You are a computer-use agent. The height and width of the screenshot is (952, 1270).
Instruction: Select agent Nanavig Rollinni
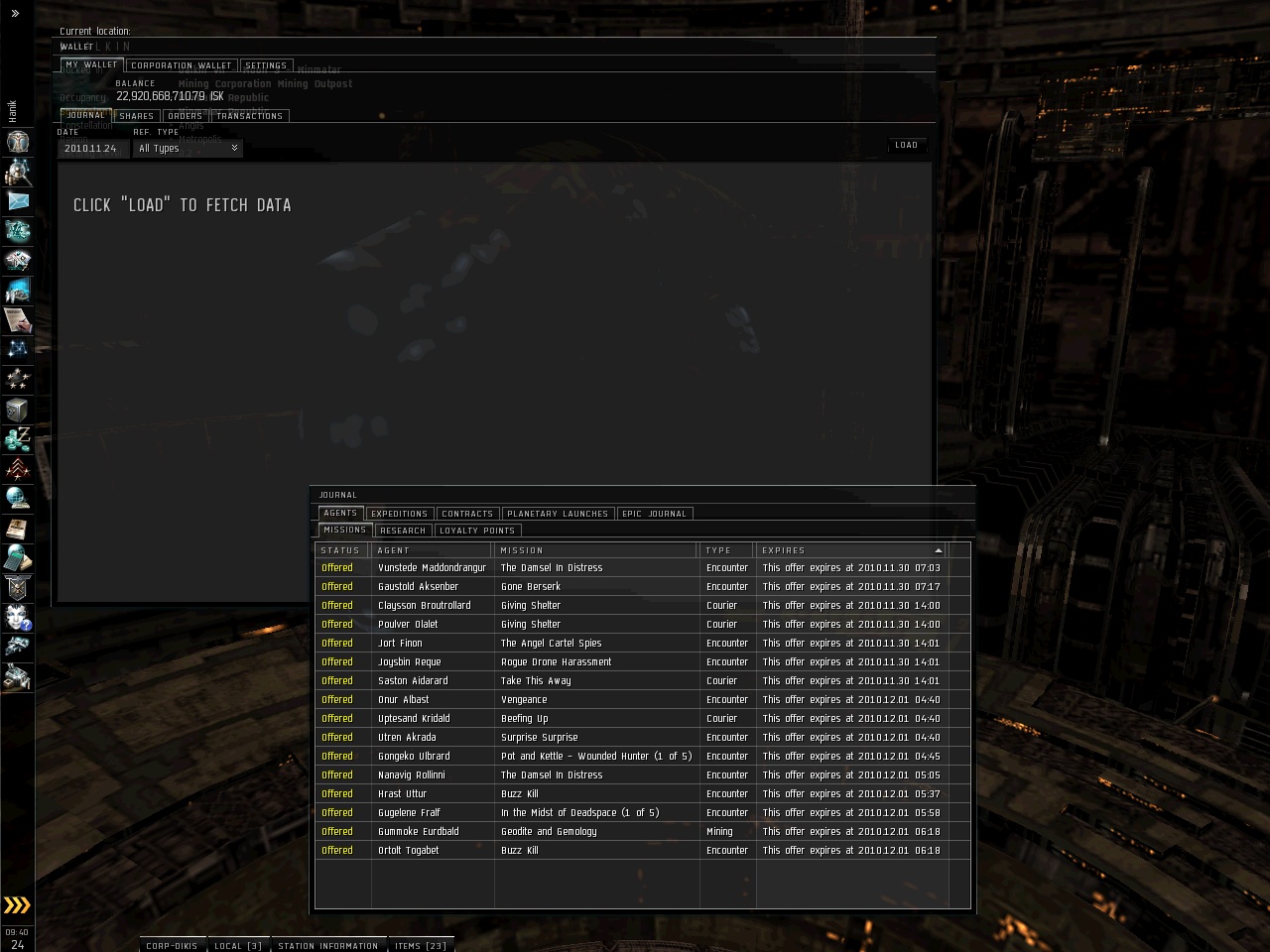click(x=643, y=775)
